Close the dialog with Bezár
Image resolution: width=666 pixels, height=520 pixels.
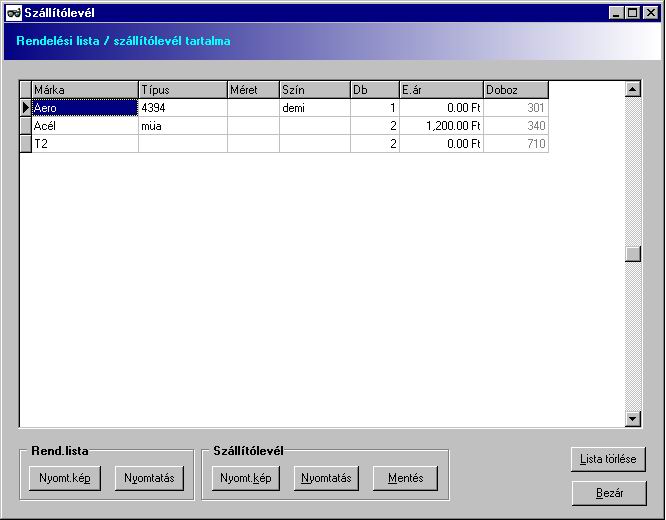tap(609, 493)
